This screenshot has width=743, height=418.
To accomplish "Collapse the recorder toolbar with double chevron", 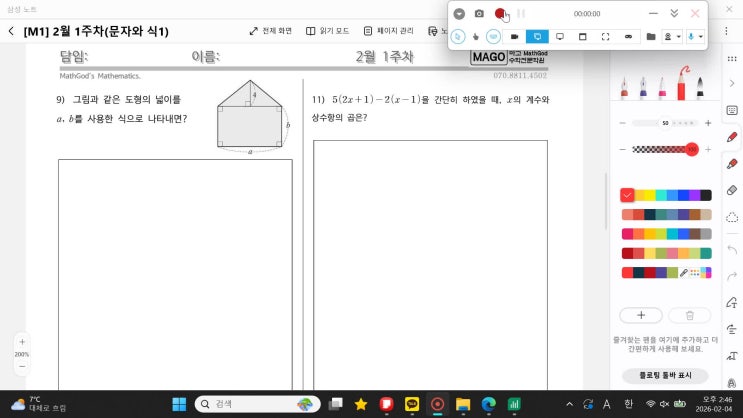I will point(674,14).
